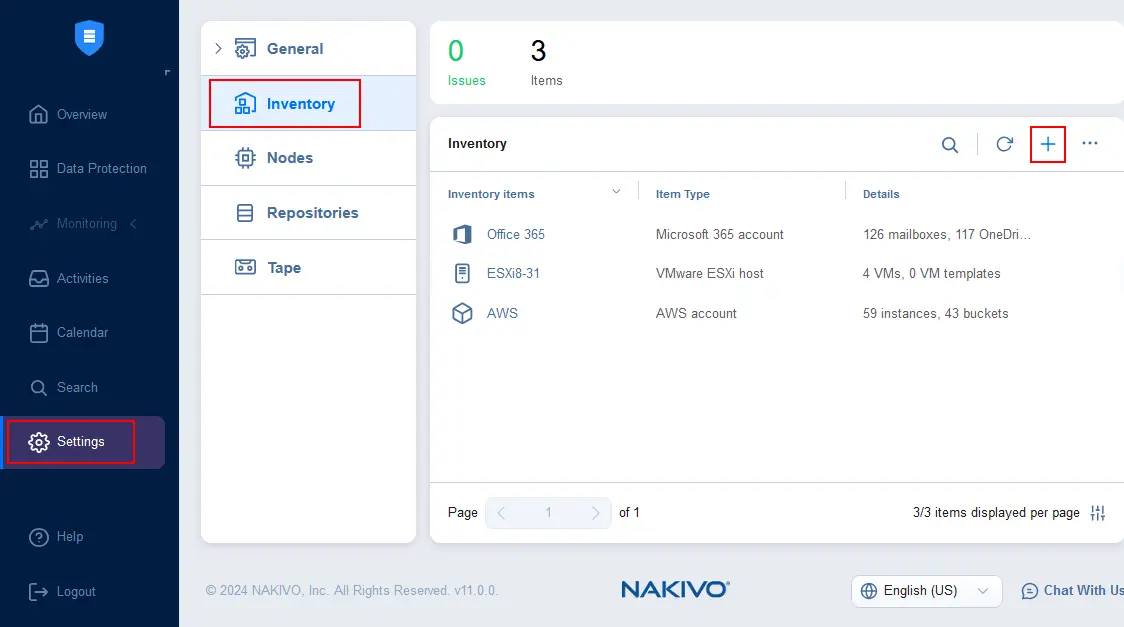Click the Office 365 item icon

click(462, 234)
